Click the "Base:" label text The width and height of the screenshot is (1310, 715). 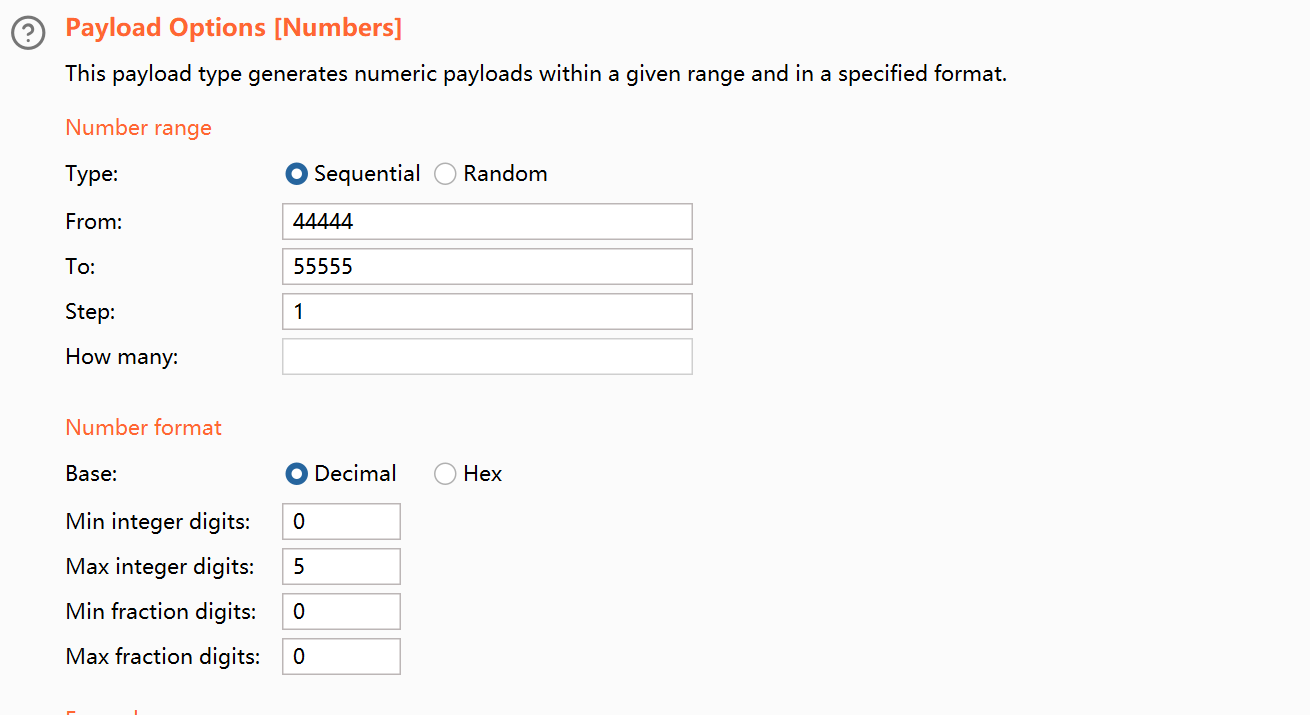tap(91, 474)
